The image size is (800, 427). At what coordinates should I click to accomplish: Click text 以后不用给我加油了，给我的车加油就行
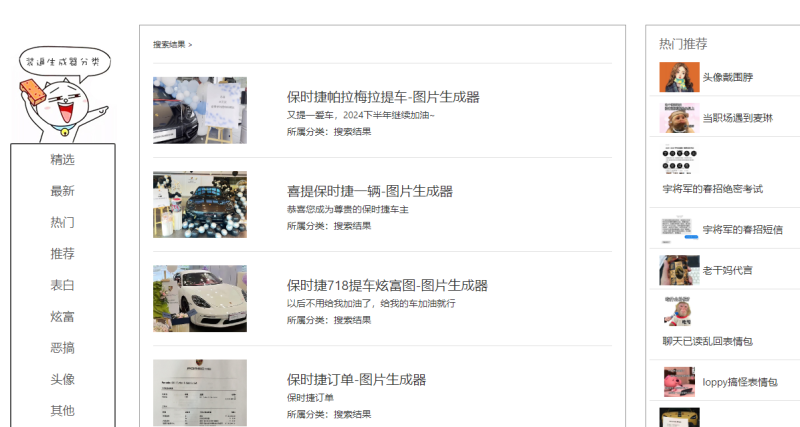tap(371, 304)
